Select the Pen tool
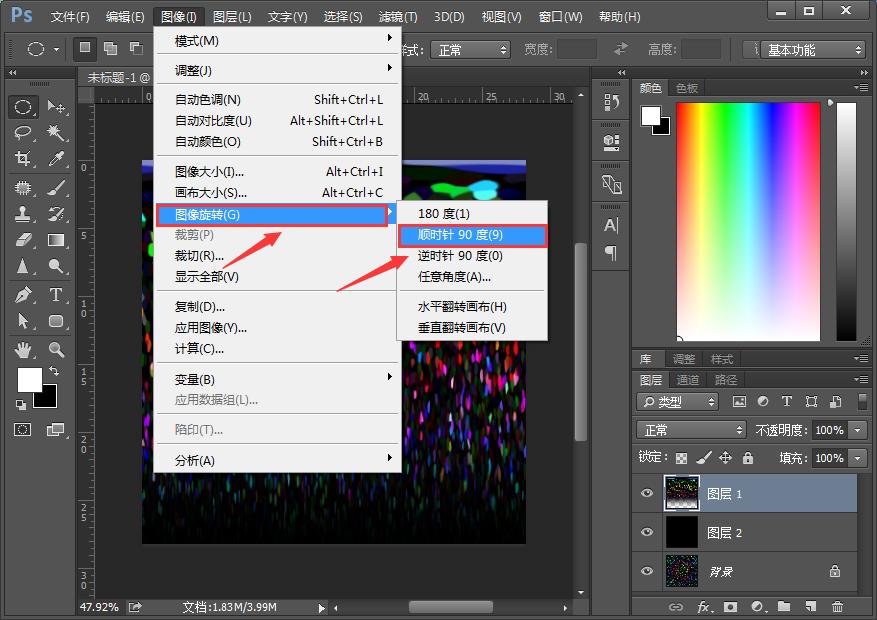The image size is (877, 620). [23, 295]
